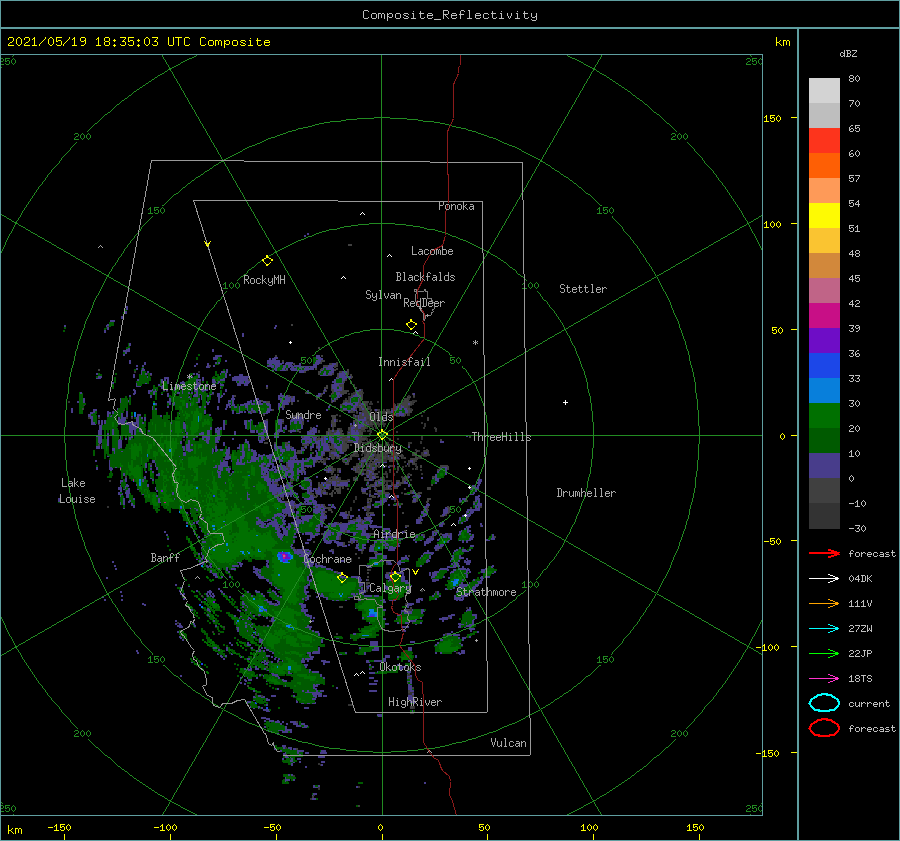Screen dimensions: 900x841
Task: Click the green 22JP arrow icon
Action: pyautogui.click(x=824, y=653)
